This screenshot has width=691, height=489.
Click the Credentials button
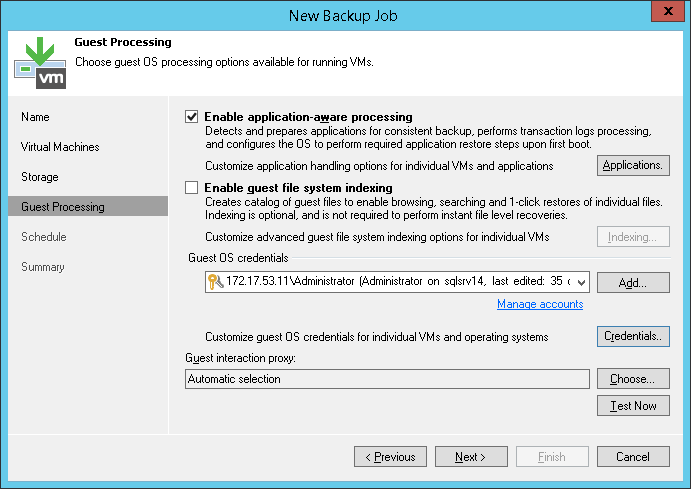click(633, 337)
